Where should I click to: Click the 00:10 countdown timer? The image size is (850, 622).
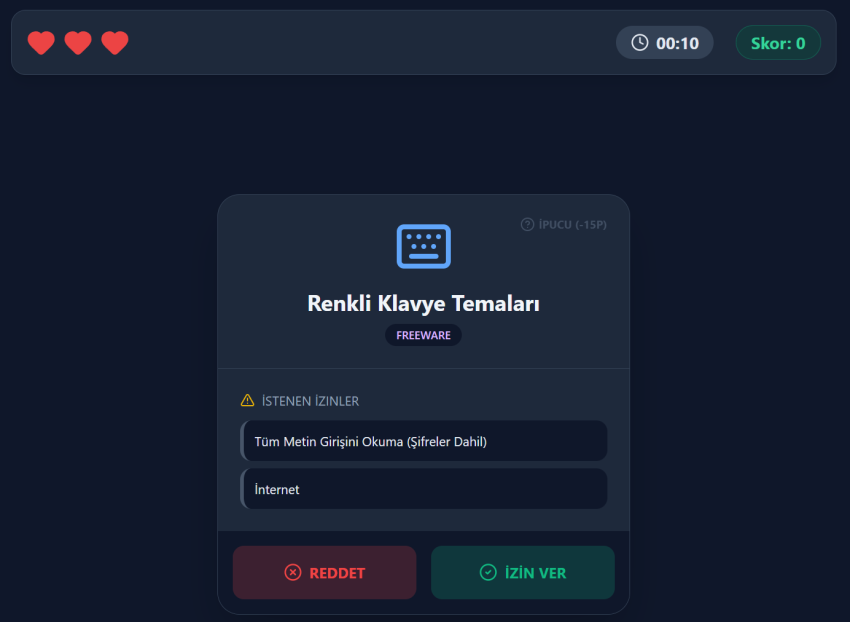pos(665,43)
